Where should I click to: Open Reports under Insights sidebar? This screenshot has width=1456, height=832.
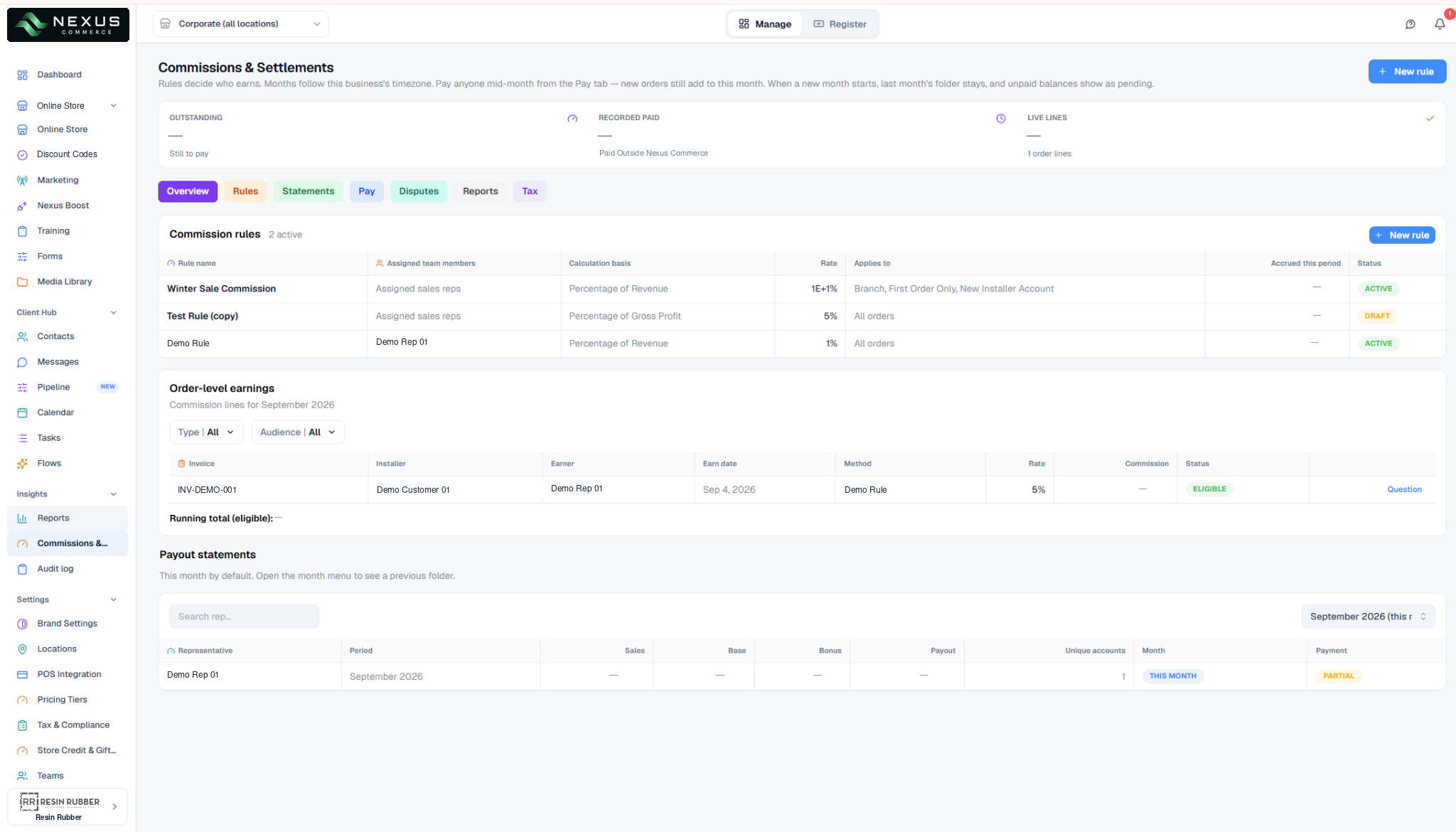[x=68, y=518]
